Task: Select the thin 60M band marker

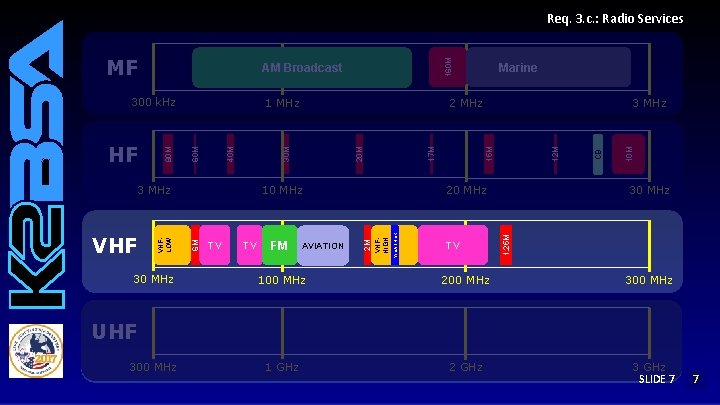Action: point(195,154)
